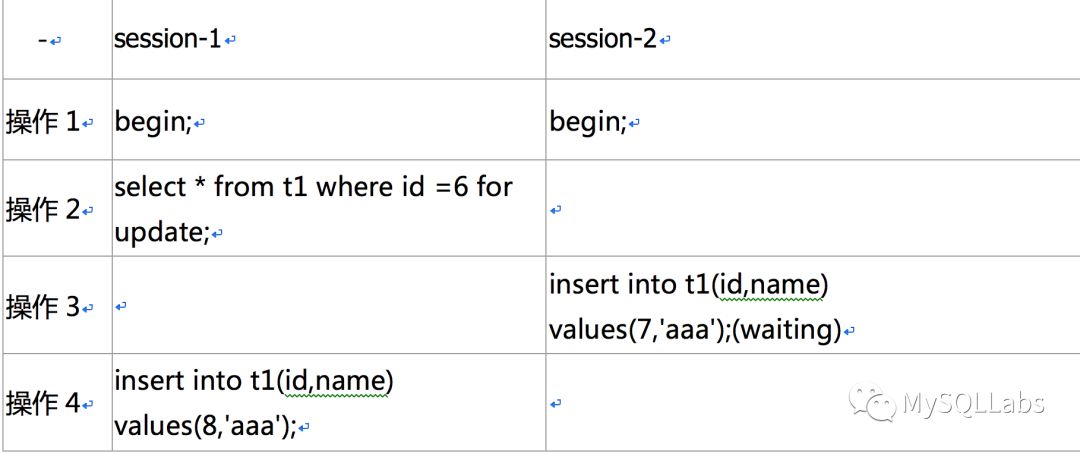Image resolution: width=1080 pixels, height=454 pixels.
Task: Click the select * from t1 statement
Action: tap(313, 187)
